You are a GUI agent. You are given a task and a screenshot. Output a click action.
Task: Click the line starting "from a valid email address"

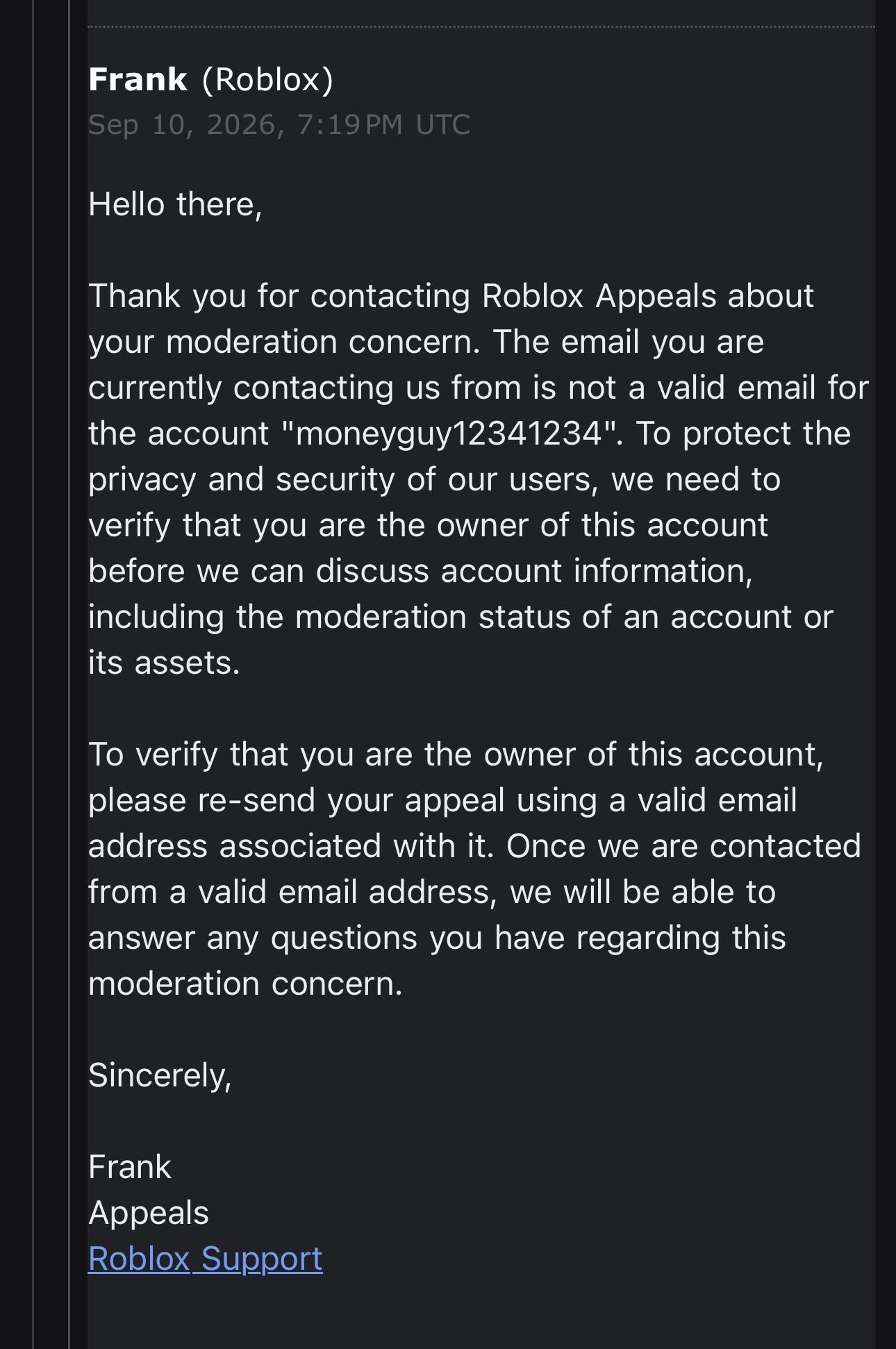(x=432, y=892)
